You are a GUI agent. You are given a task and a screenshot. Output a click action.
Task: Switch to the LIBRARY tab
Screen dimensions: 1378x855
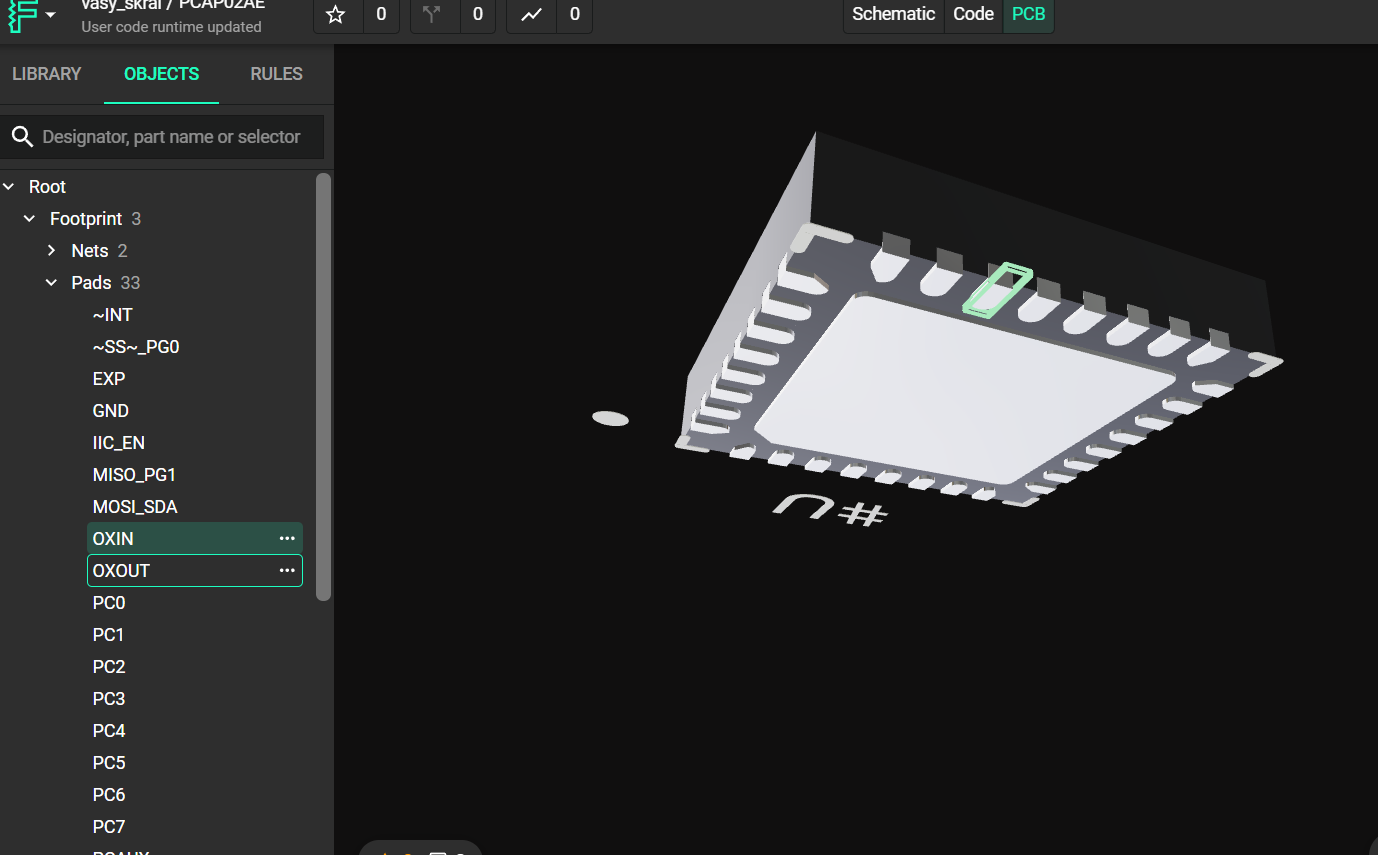point(47,74)
